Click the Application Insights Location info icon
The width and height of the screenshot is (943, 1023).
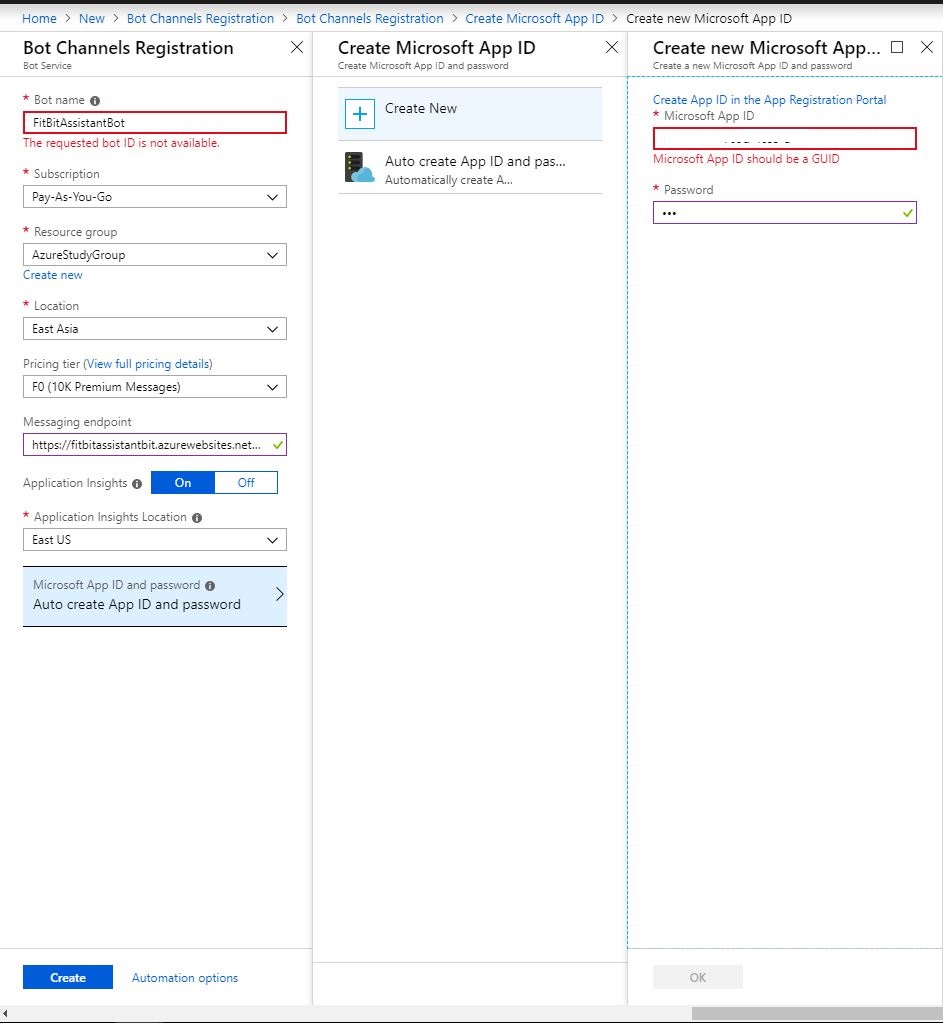click(x=197, y=517)
